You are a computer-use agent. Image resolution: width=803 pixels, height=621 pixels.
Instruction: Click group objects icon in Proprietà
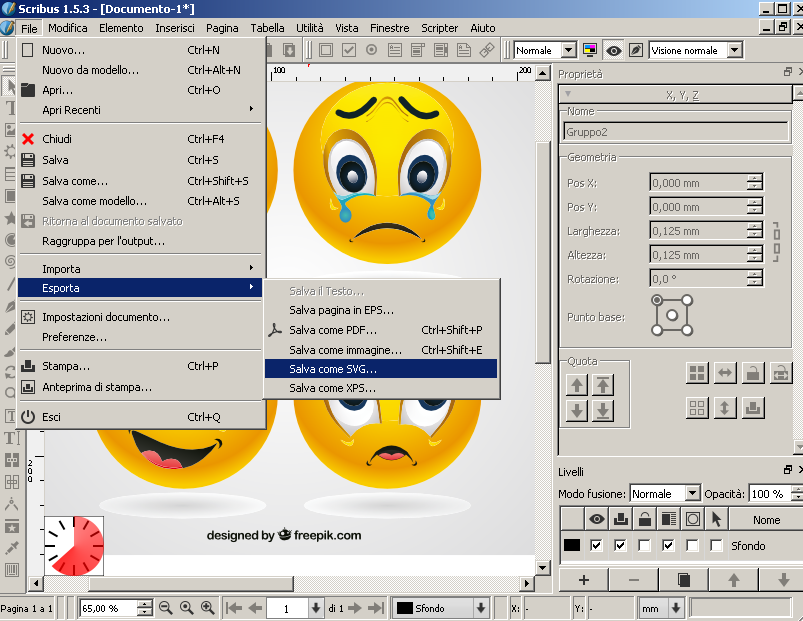tap(697, 373)
